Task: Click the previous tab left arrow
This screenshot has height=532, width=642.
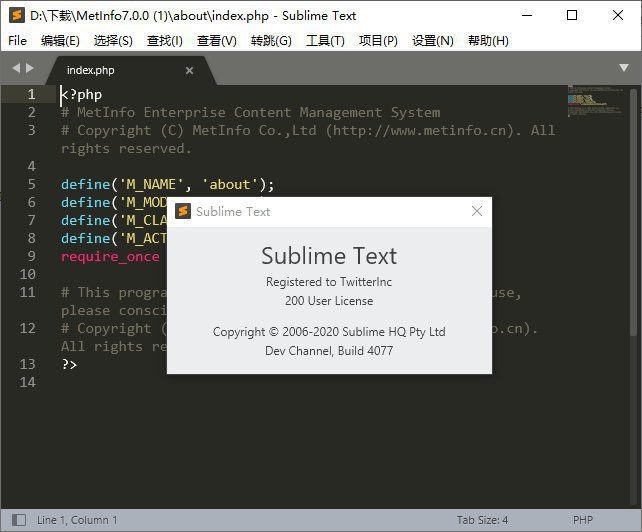Action: [x=16, y=68]
